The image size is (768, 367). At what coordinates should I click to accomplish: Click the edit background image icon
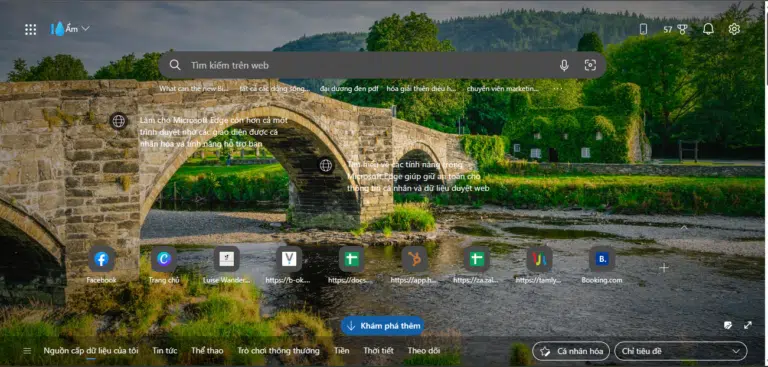coord(728,325)
